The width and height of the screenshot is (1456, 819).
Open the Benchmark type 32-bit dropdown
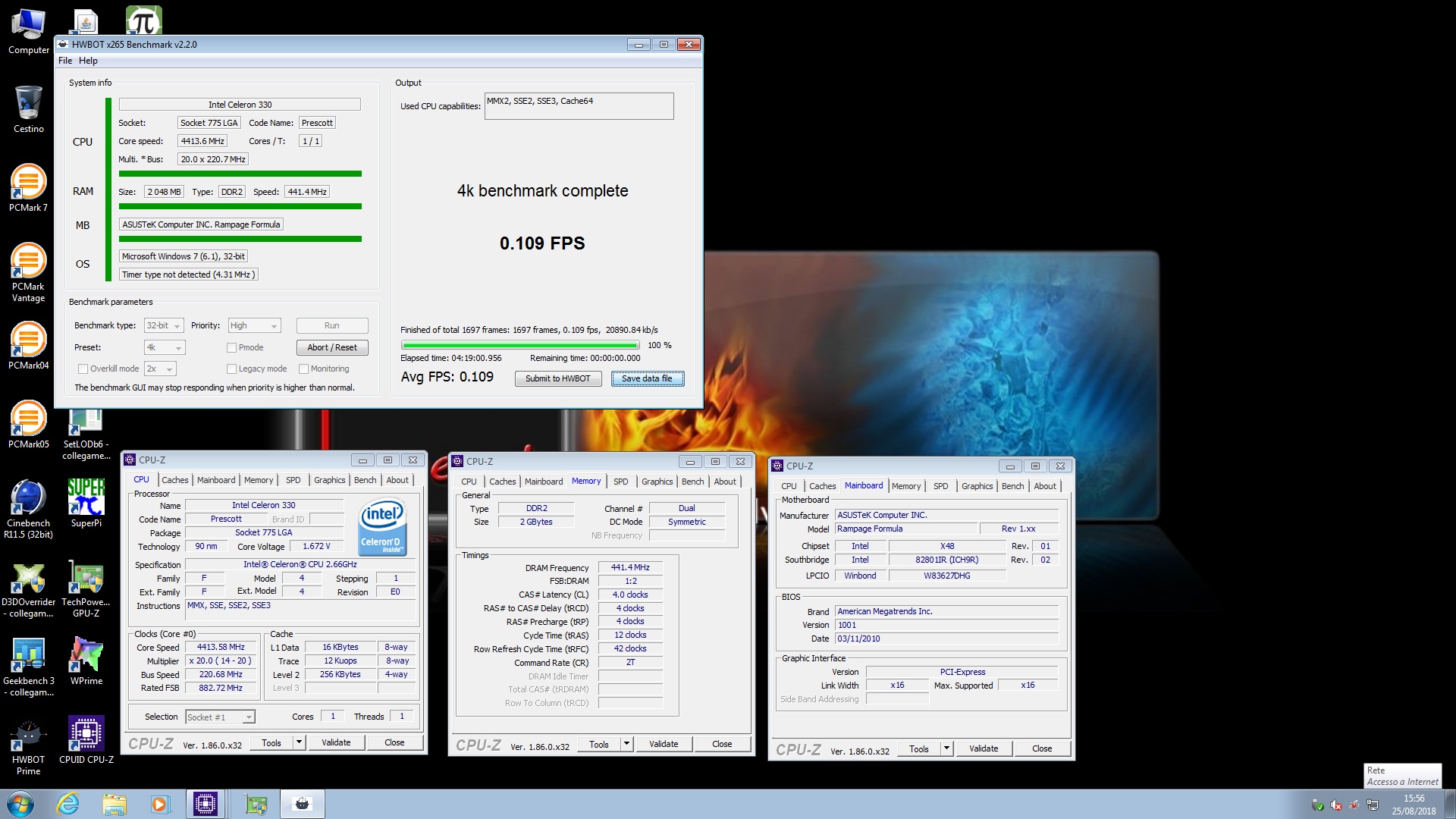(164, 325)
